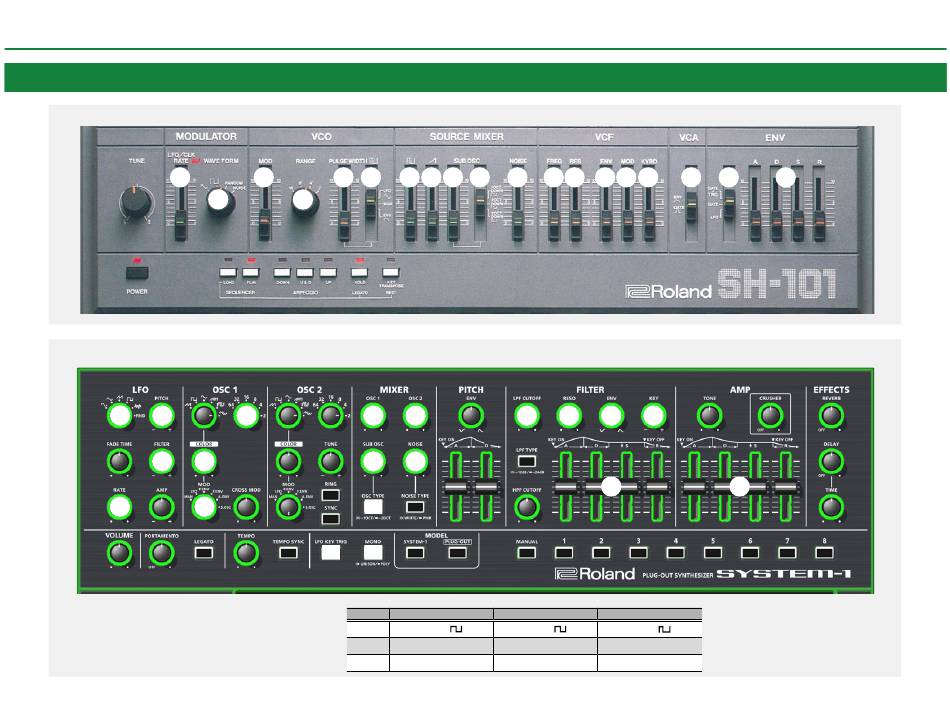Click the System-1 LFO PITCH knob

pyautogui.click(x=162, y=416)
